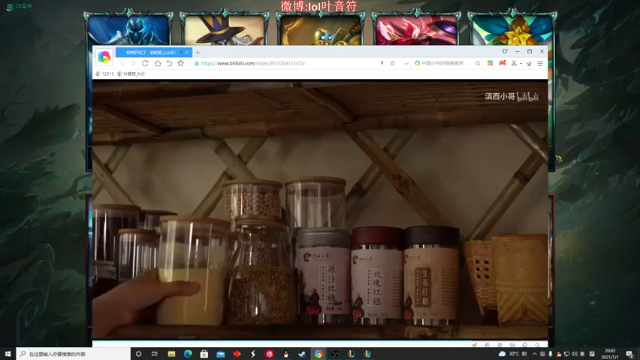The width and height of the screenshot is (640, 360).
Task: Select the yellow star champion portrait
Action: pyautogui.click(x=512, y=29)
